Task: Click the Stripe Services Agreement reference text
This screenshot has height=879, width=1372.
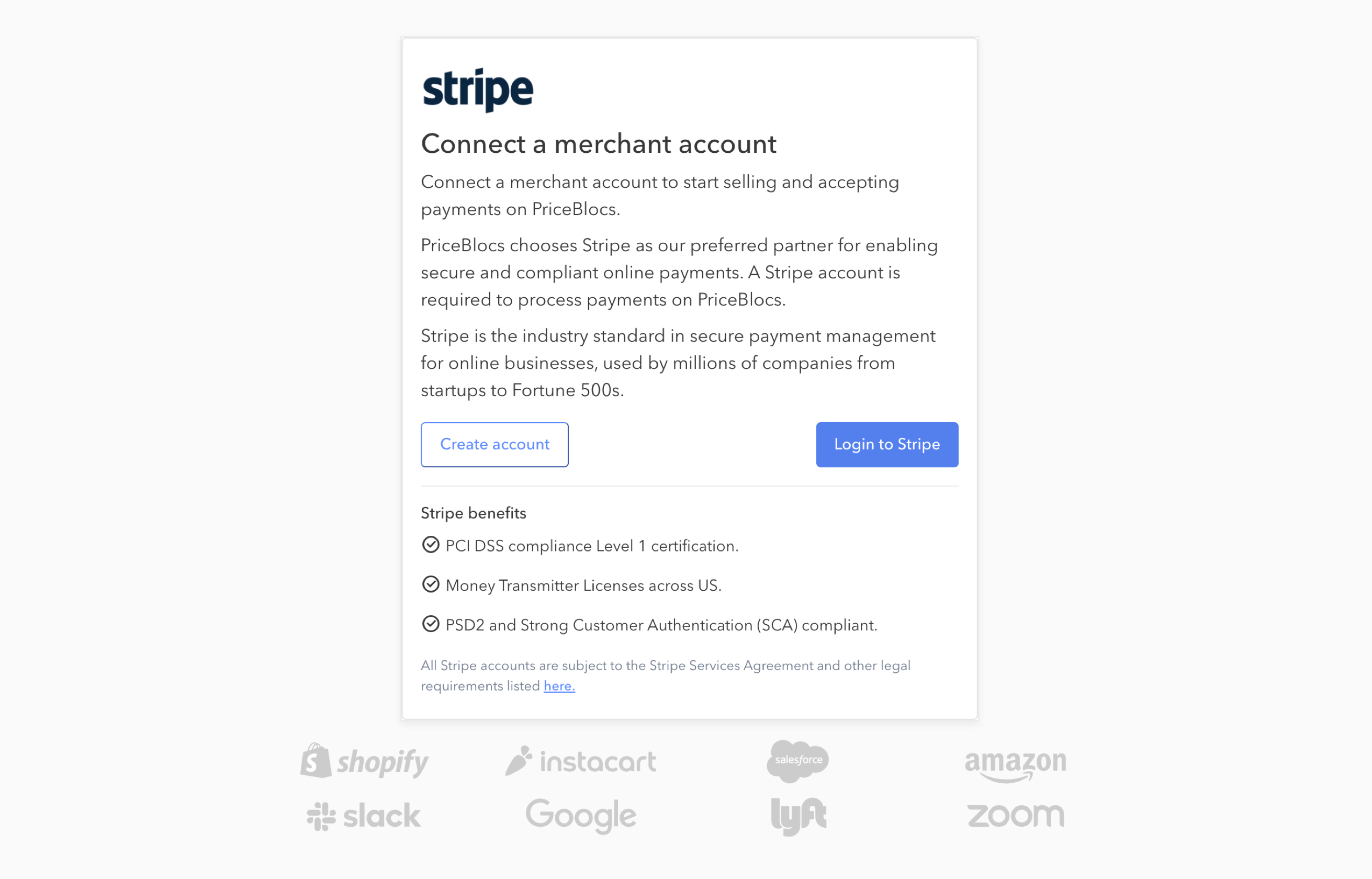Action: [x=558, y=686]
